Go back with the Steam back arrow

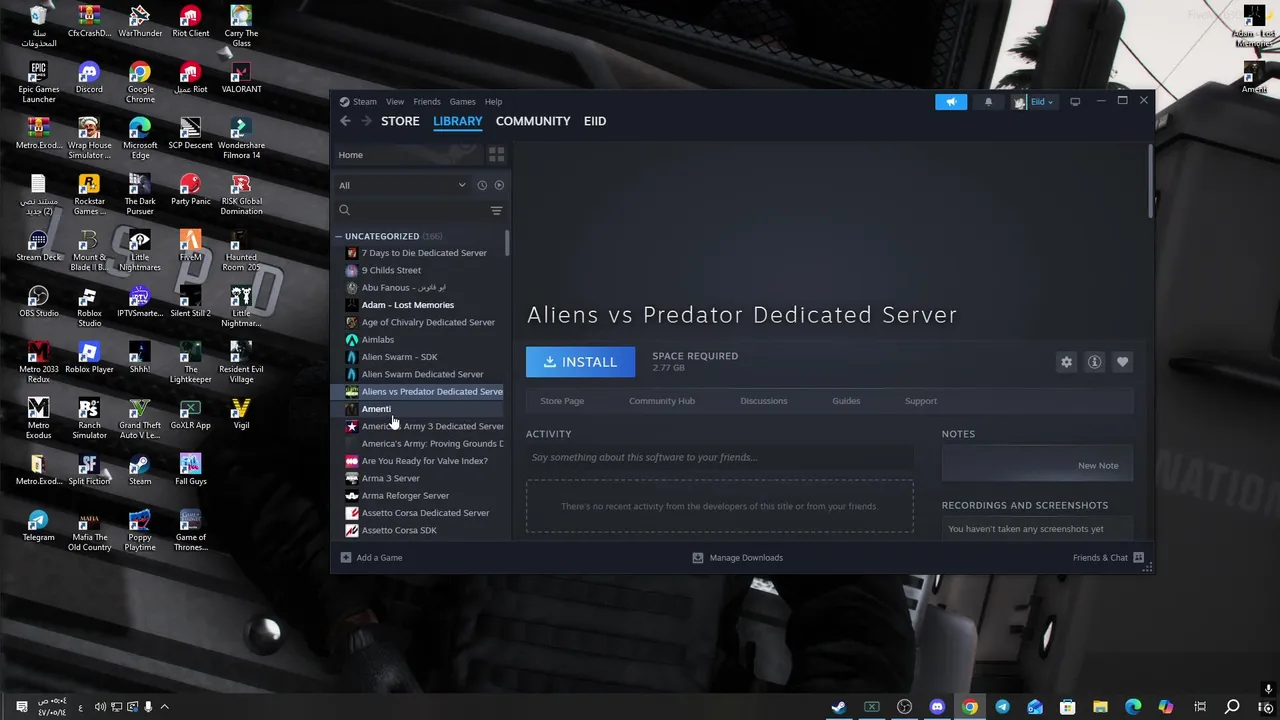345,121
